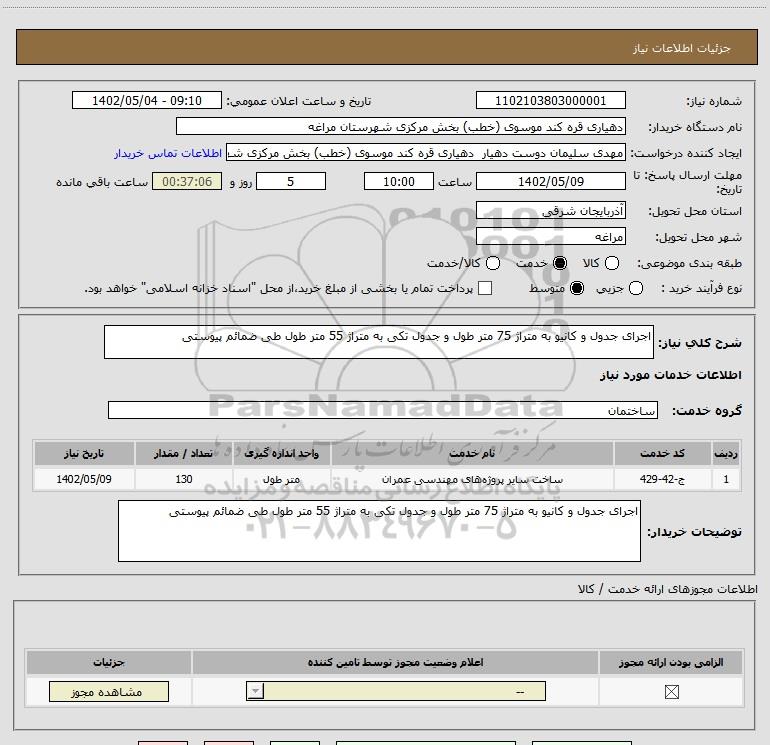
Task: Click the شهر محل تحویل field مراغه
Action: click(550, 237)
